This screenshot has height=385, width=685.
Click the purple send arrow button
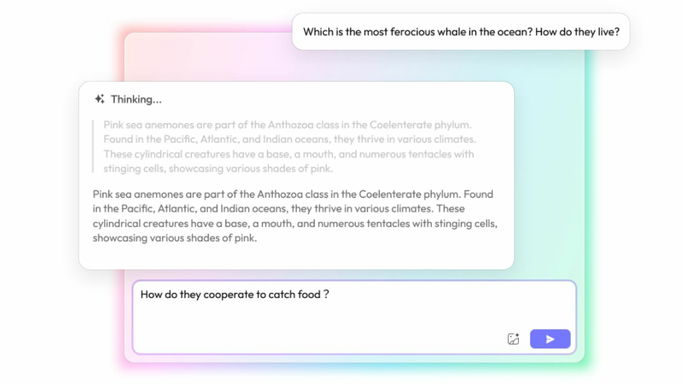tap(550, 339)
